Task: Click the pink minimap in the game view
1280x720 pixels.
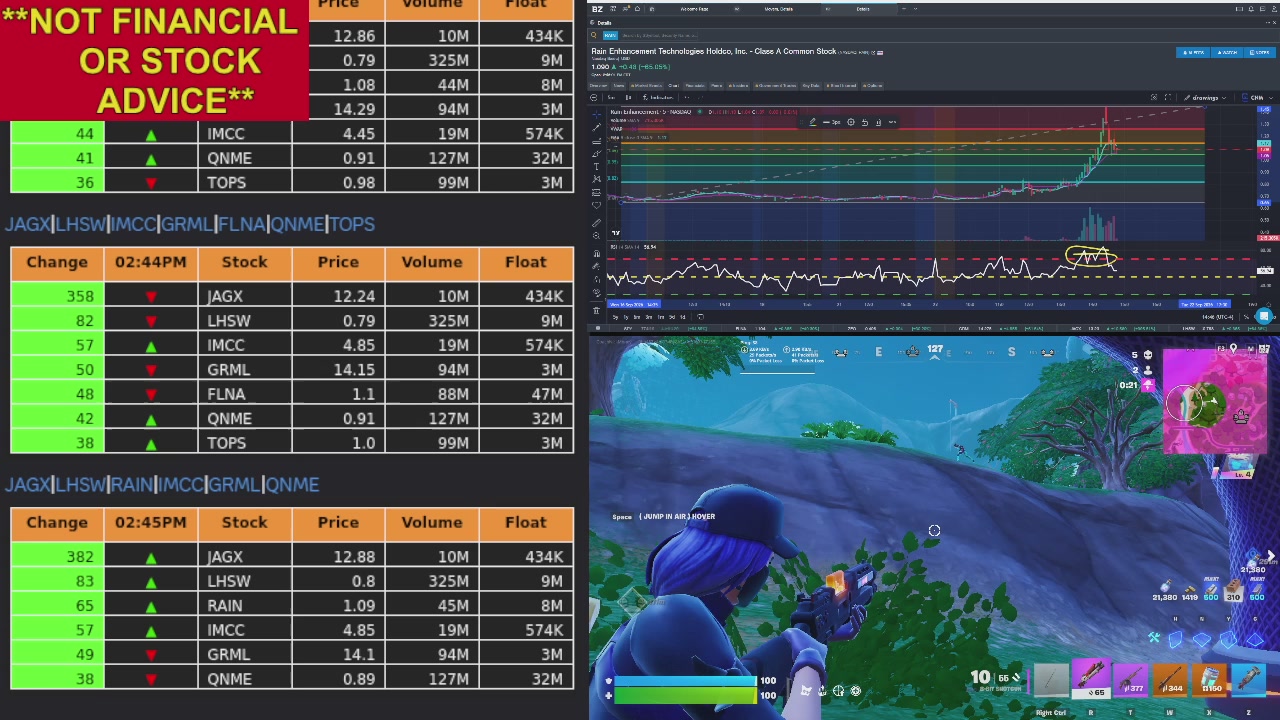Action: click(1215, 402)
